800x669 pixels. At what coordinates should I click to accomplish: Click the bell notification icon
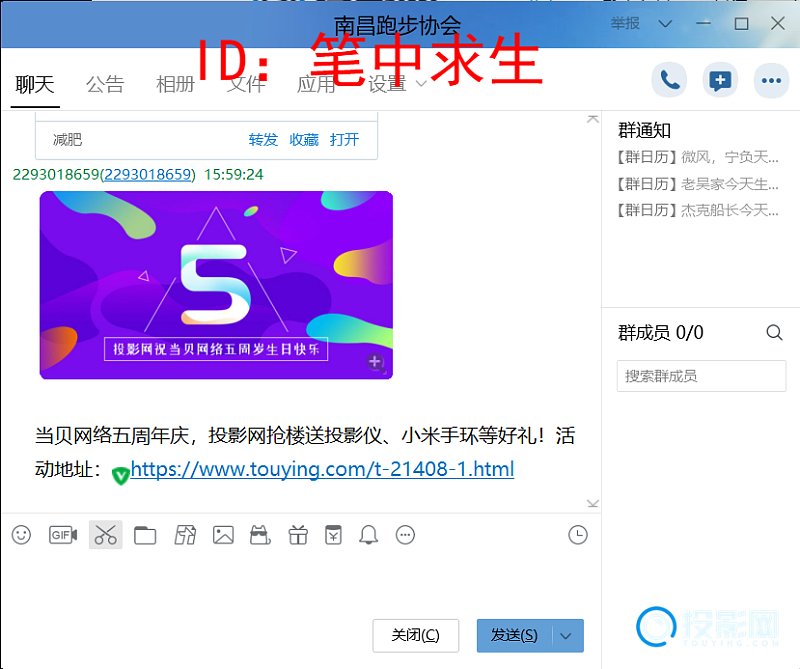(368, 535)
